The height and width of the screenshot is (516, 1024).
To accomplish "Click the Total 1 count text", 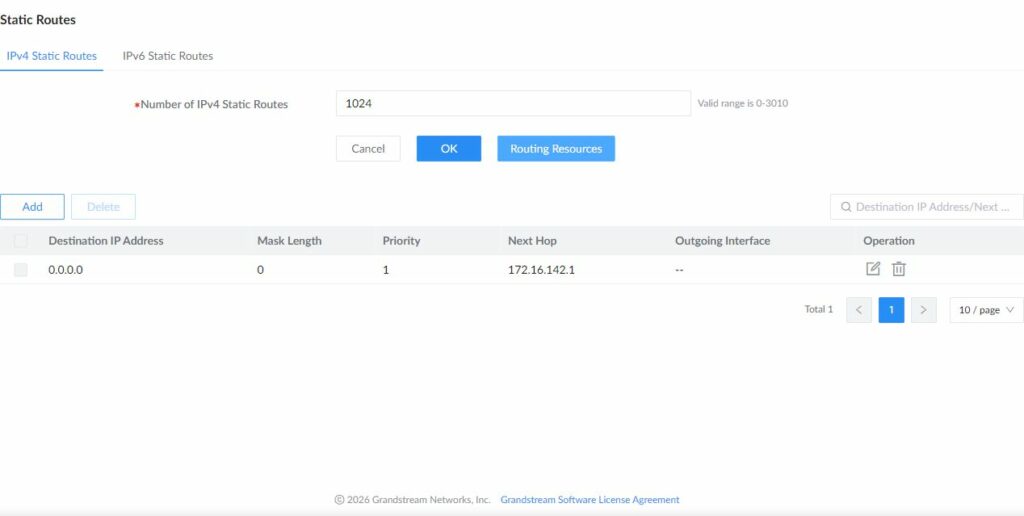I will click(819, 310).
